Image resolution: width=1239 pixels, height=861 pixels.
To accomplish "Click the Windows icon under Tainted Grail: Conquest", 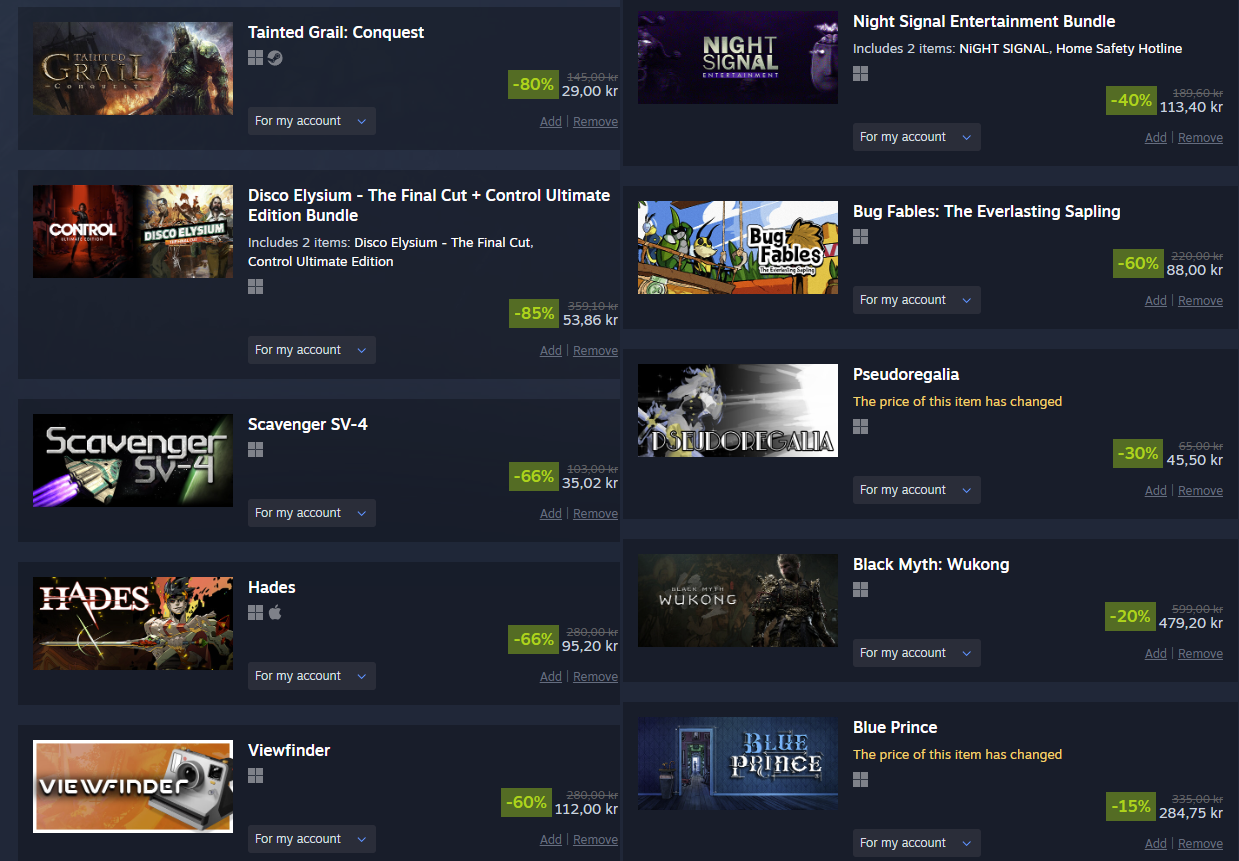I will [x=256, y=58].
